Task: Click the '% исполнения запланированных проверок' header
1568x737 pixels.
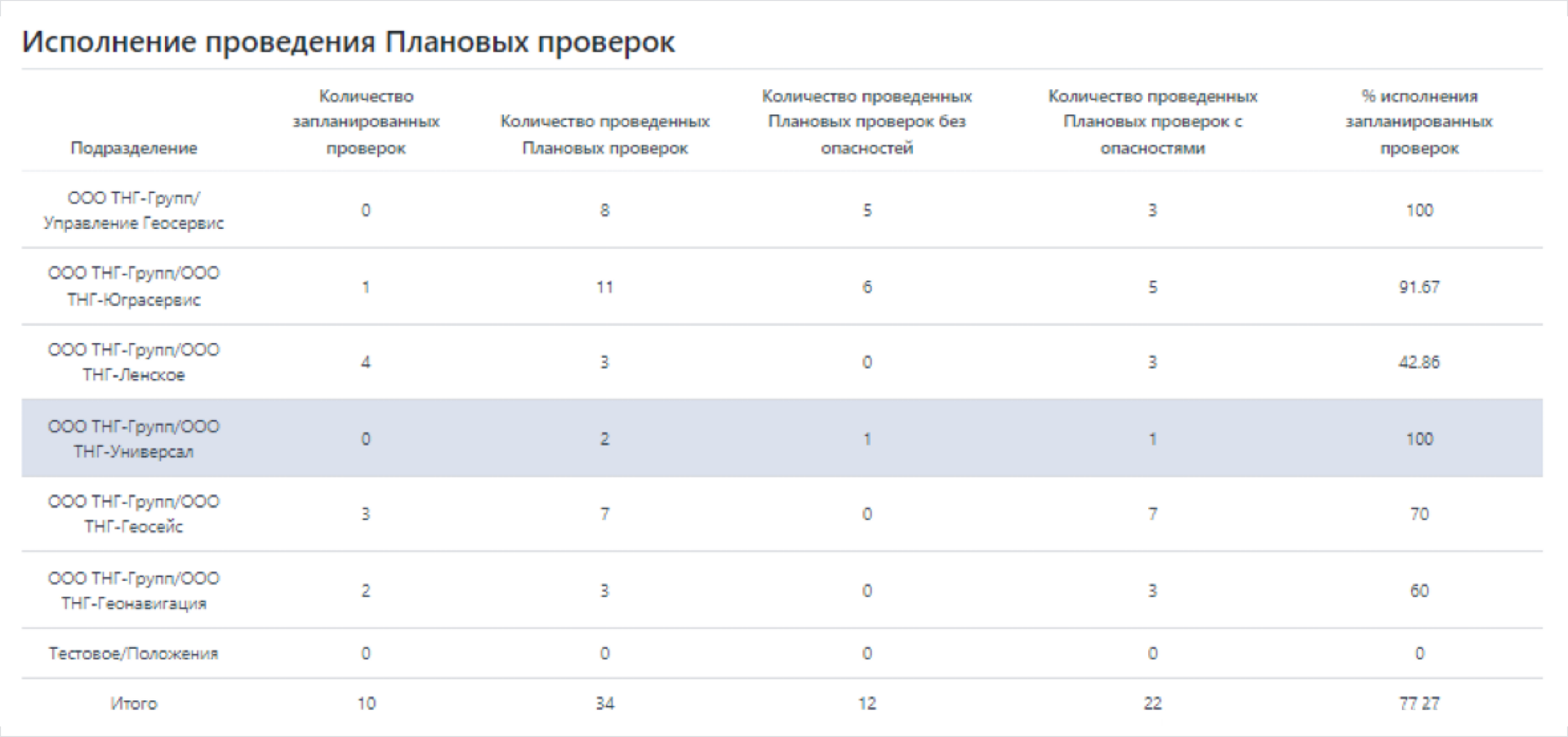Action: pos(1419,122)
